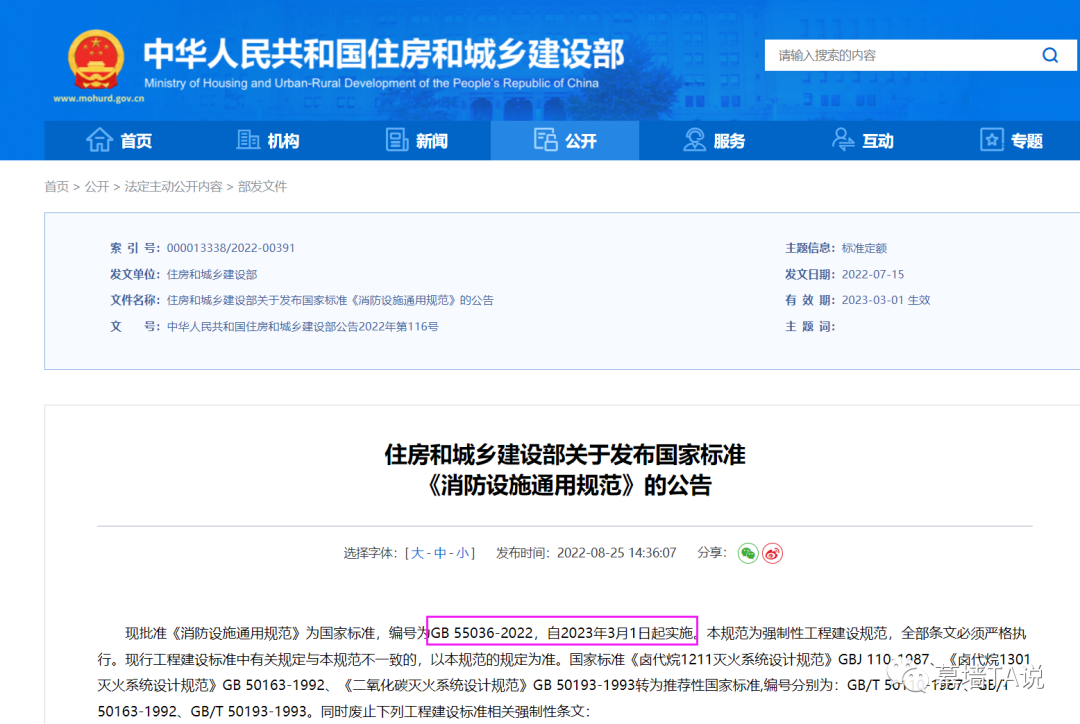This screenshot has width=1080, height=724.
Task: Click the national emblem logo
Action: [x=95, y=58]
